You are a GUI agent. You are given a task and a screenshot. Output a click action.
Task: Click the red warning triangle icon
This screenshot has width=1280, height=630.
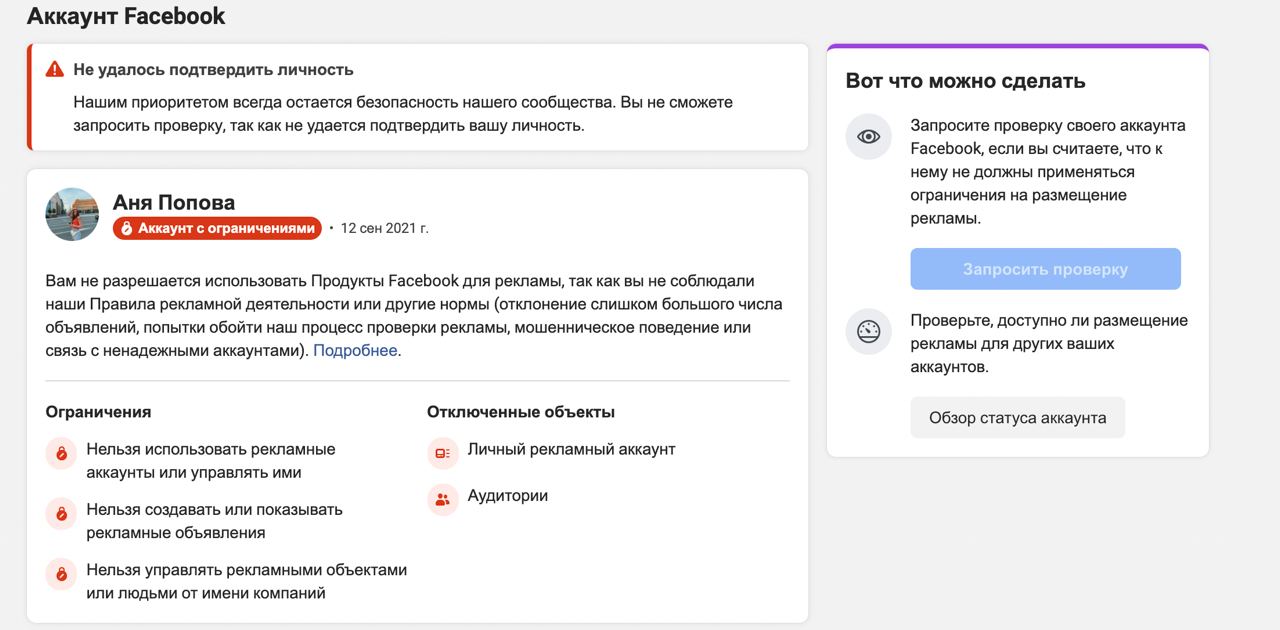[x=55, y=70]
